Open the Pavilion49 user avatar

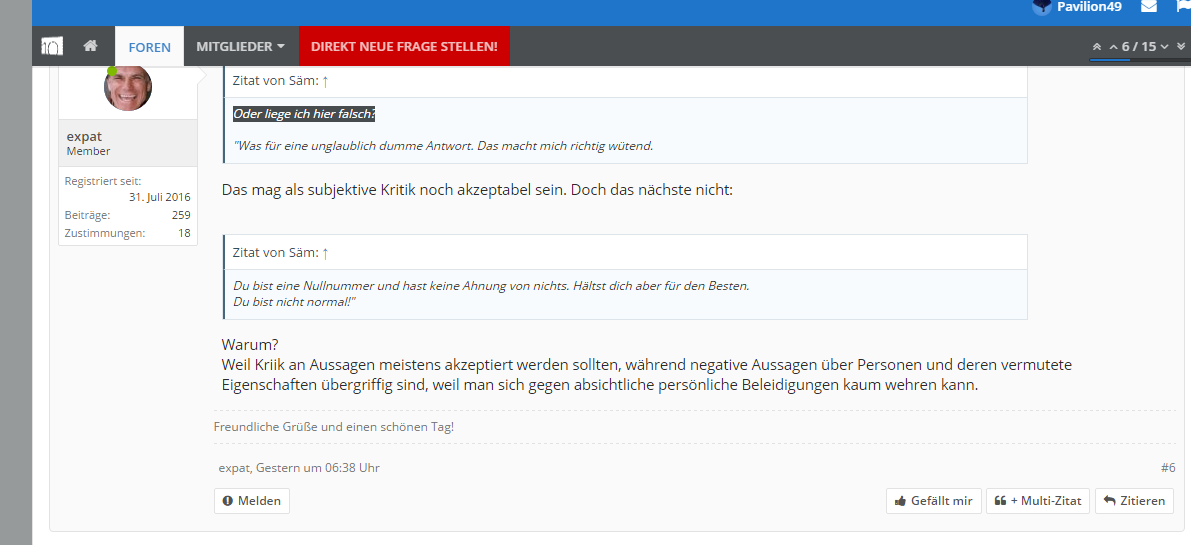1041,6
